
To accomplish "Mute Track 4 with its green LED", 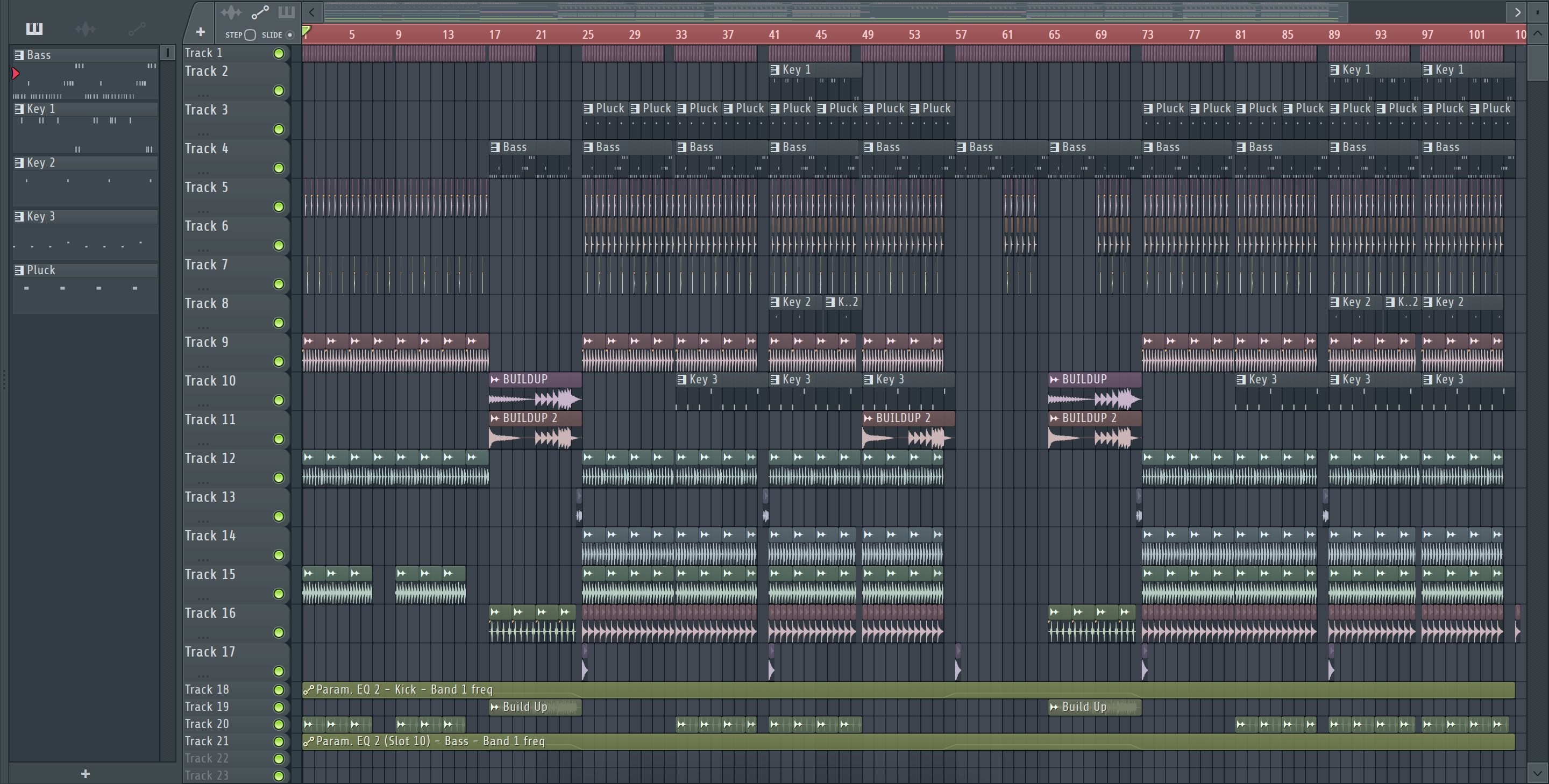I will (279, 168).
